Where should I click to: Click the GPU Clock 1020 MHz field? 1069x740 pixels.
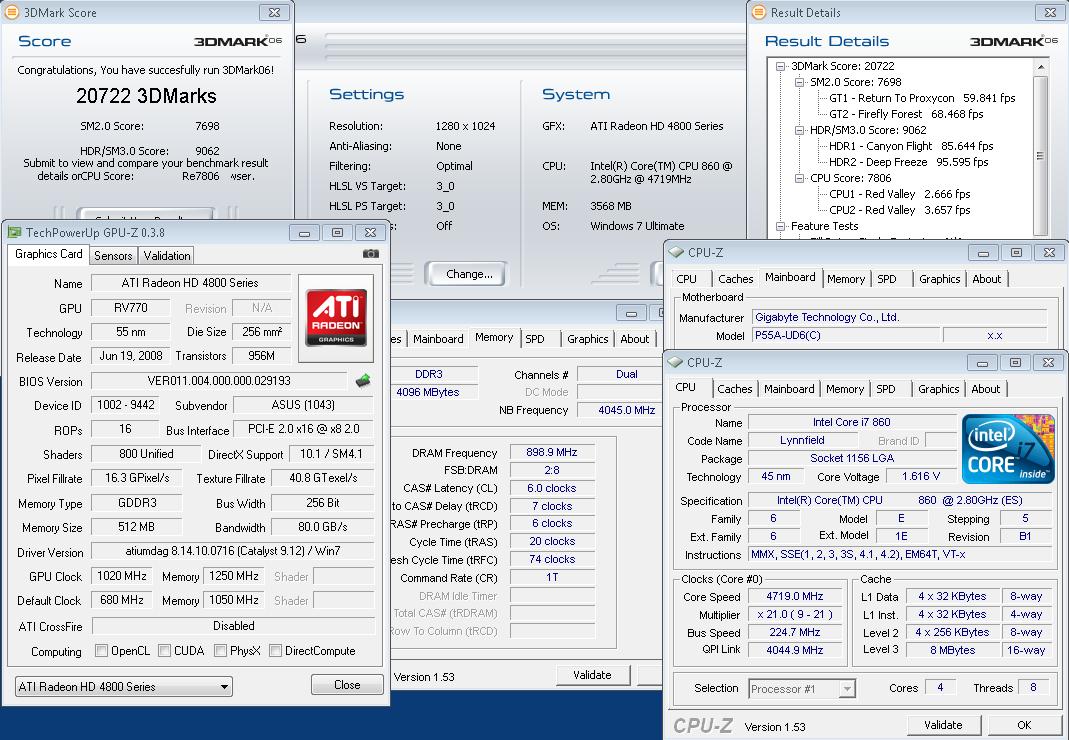[122, 576]
